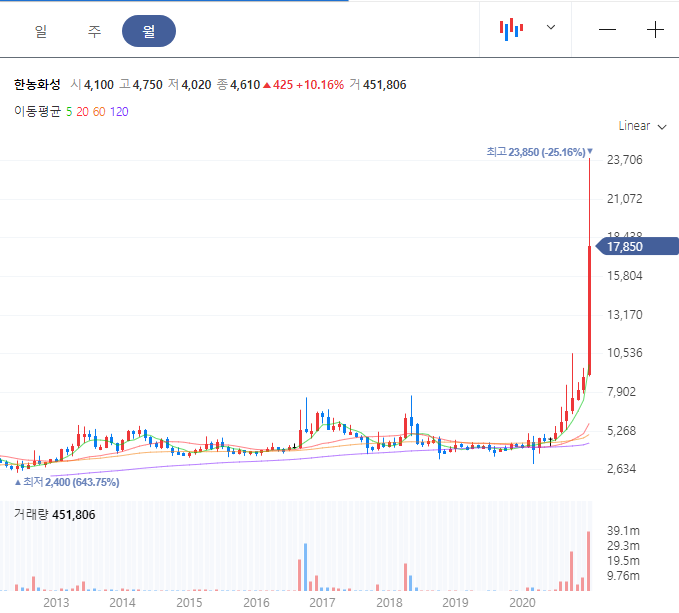Click the 2,634 price axis label
The height and width of the screenshot is (613, 679).
[621, 469]
